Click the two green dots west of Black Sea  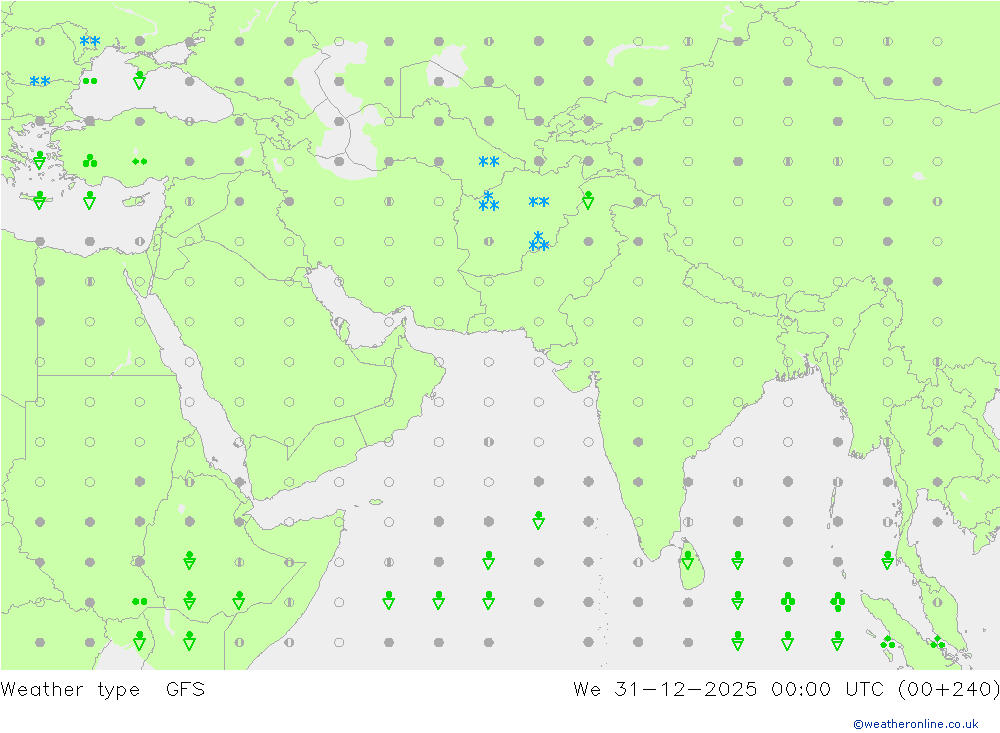click(x=90, y=81)
